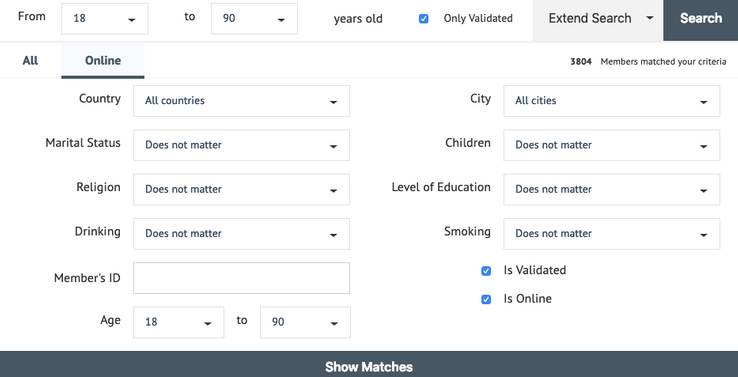The width and height of the screenshot is (738, 377).
Task: Open the Level of Education dropdown
Action: pyautogui.click(x=611, y=189)
